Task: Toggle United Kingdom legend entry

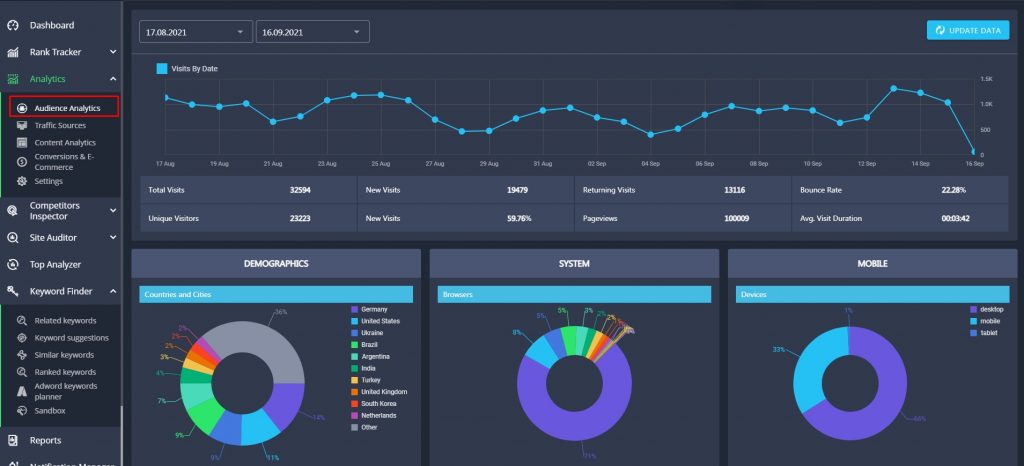Action: 379,392
